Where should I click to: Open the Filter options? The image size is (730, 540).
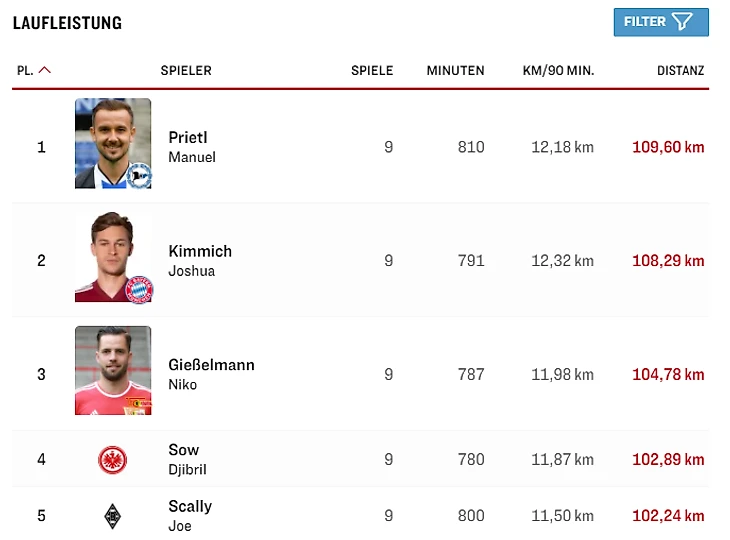[660, 22]
